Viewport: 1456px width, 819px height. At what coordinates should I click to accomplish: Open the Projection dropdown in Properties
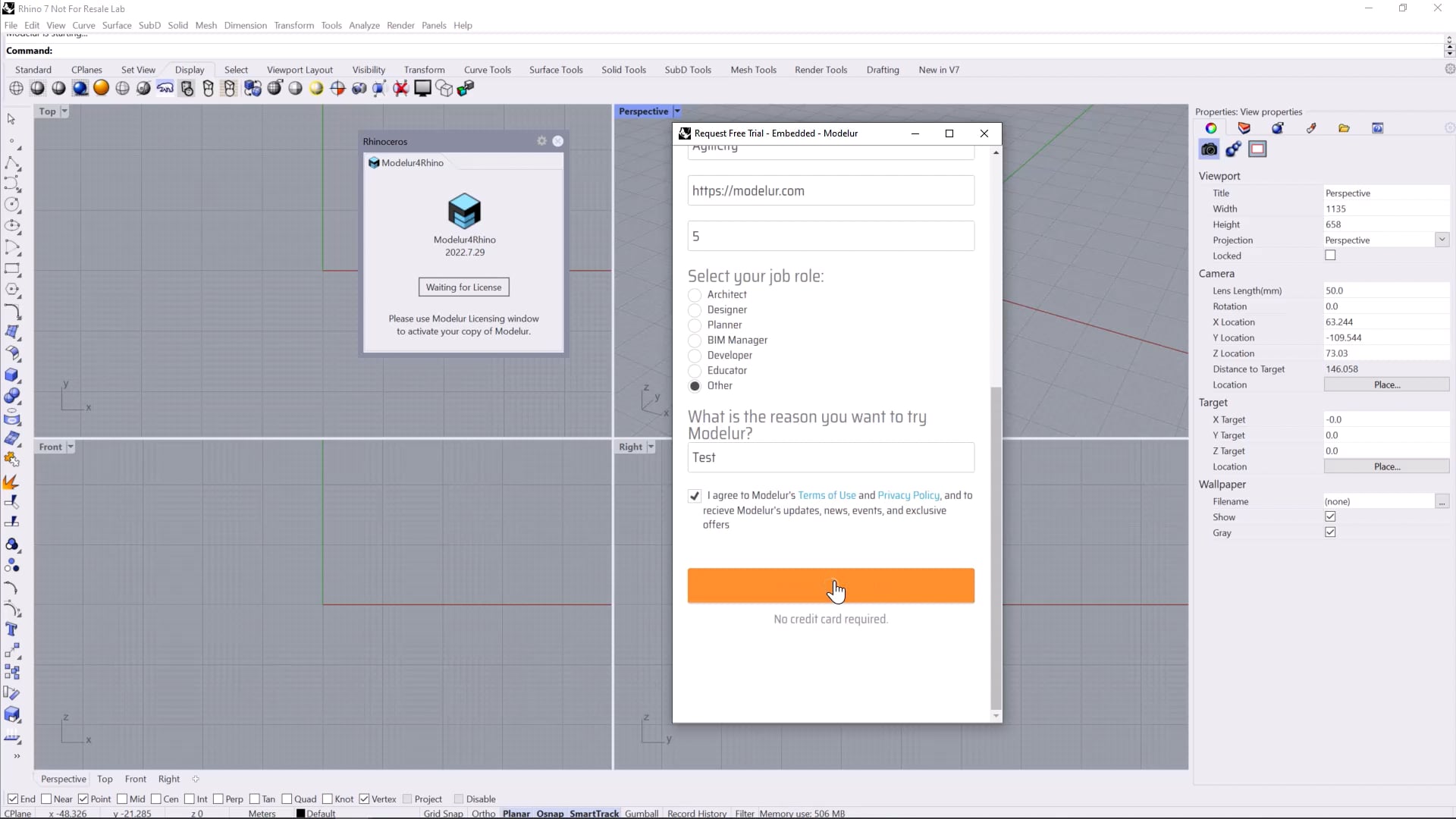1442,240
